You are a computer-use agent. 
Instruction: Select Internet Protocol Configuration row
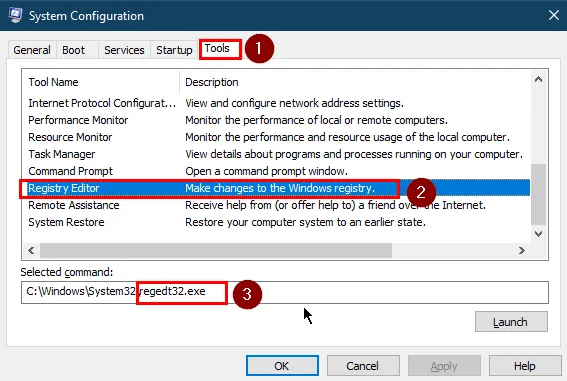click(x=276, y=103)
